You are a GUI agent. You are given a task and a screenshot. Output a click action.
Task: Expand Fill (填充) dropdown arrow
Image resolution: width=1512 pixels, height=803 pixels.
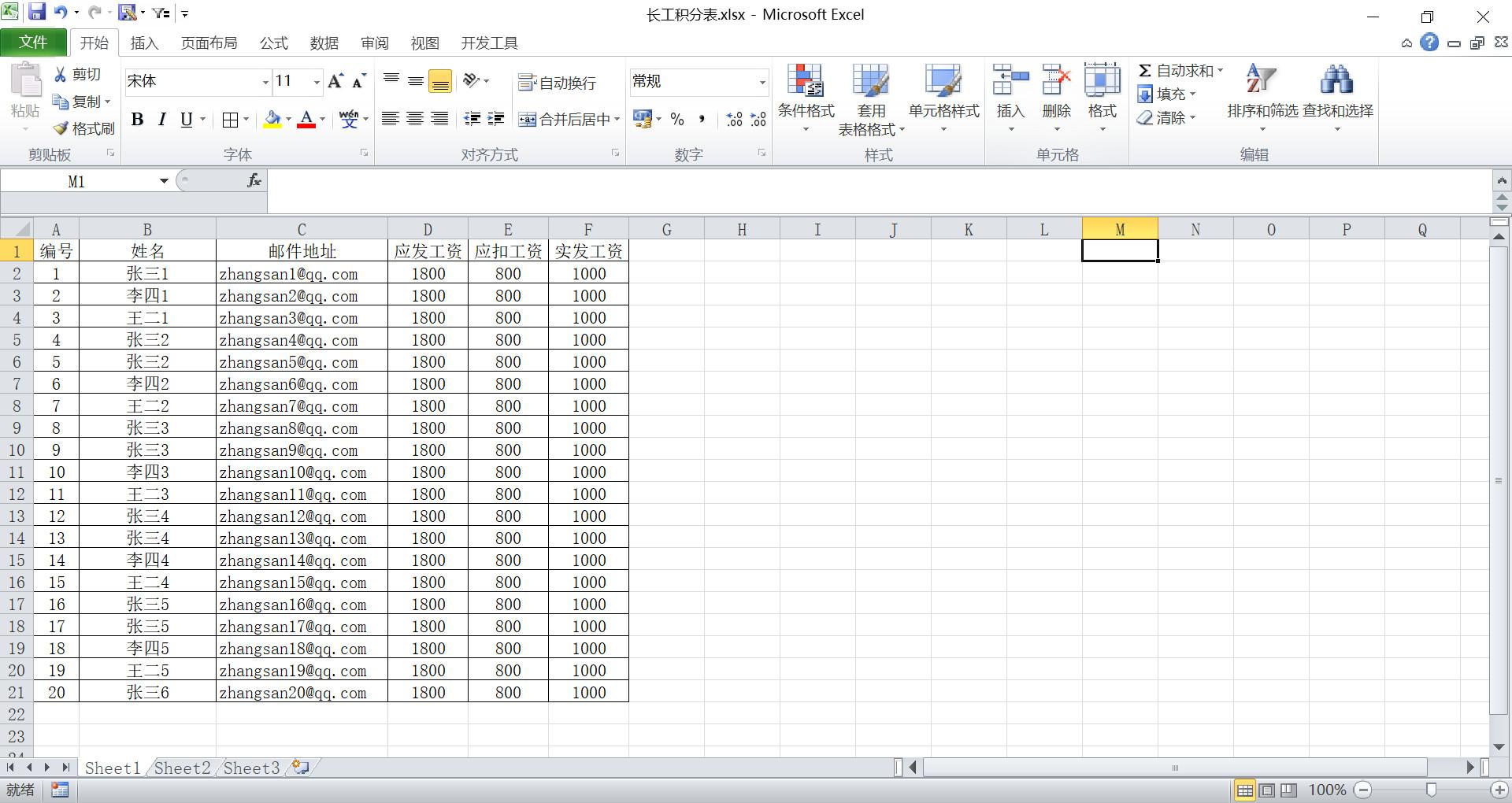tap(1192, 94)
